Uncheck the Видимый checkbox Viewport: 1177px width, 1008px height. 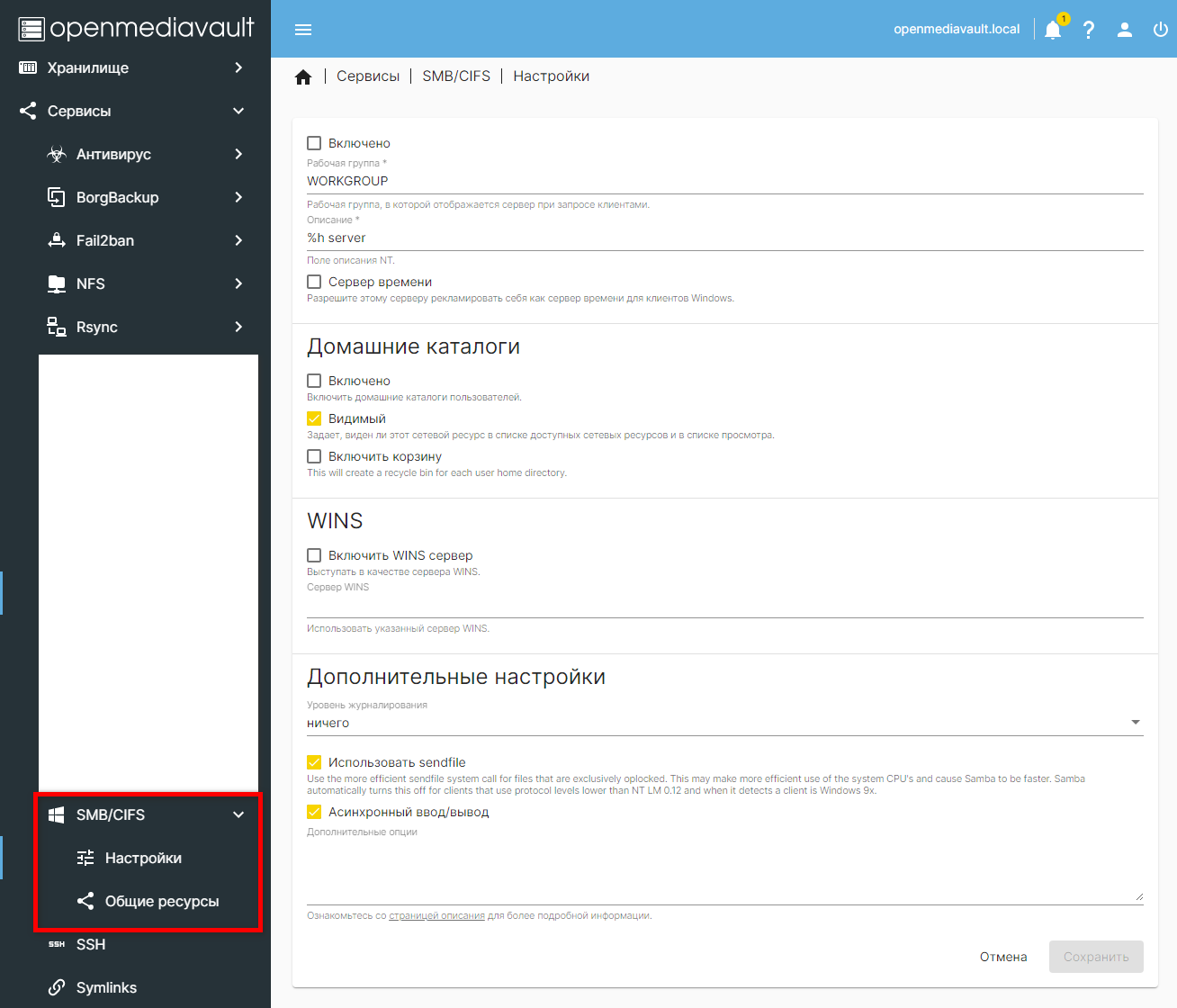pos(314,418)
